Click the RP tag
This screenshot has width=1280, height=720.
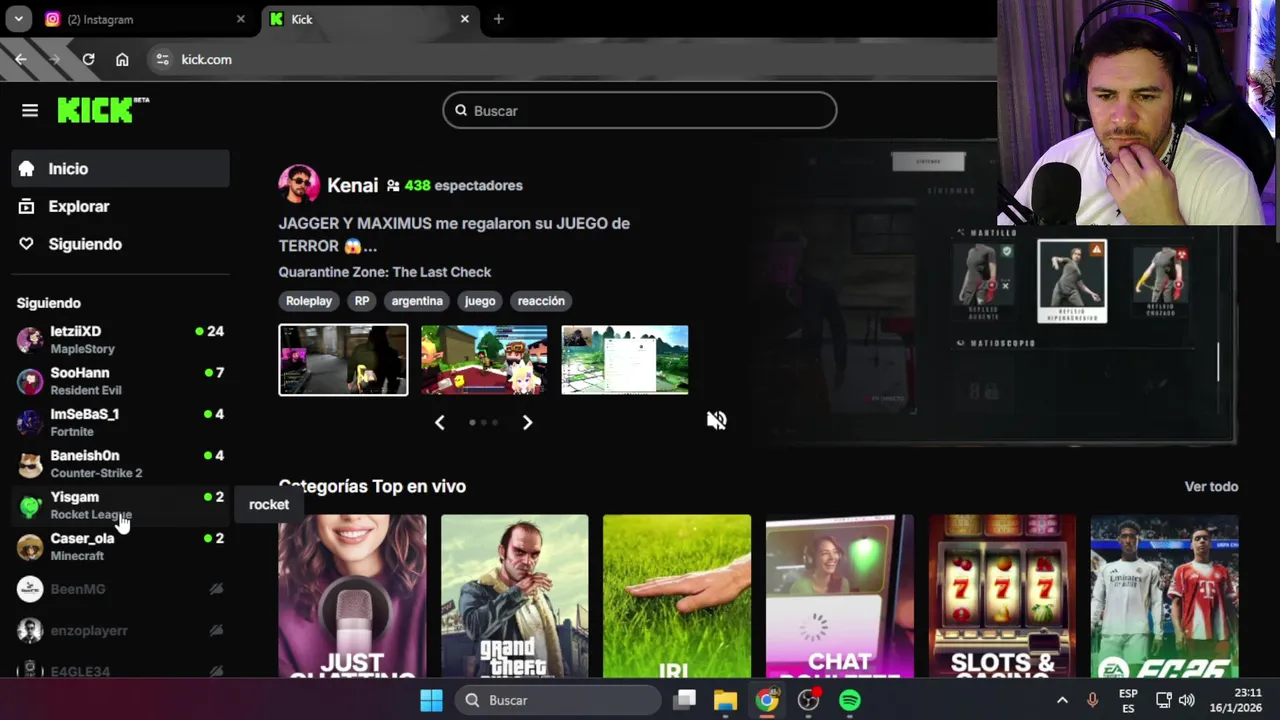(362, 301)
